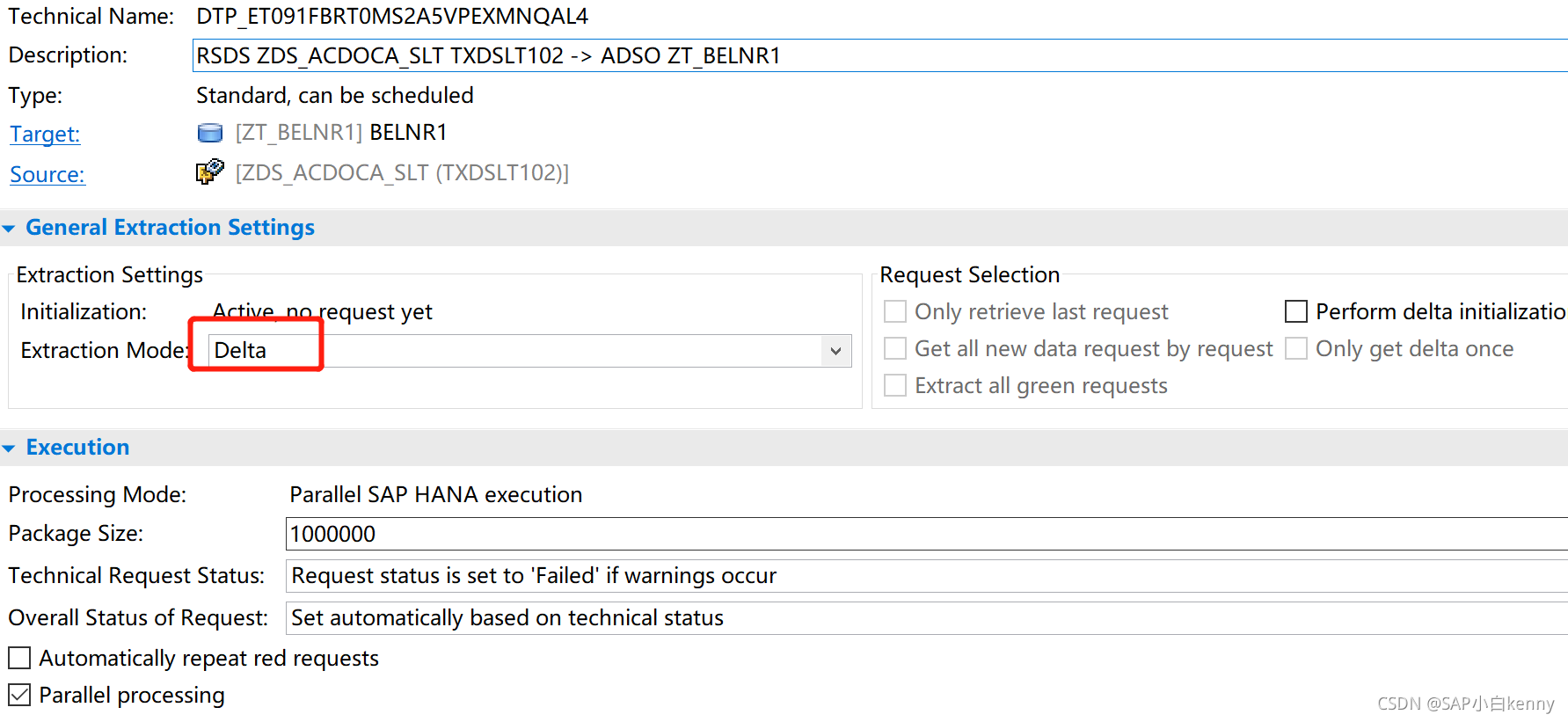Check Only retrieve last request

pyautogui.click(x=895, y=312)
